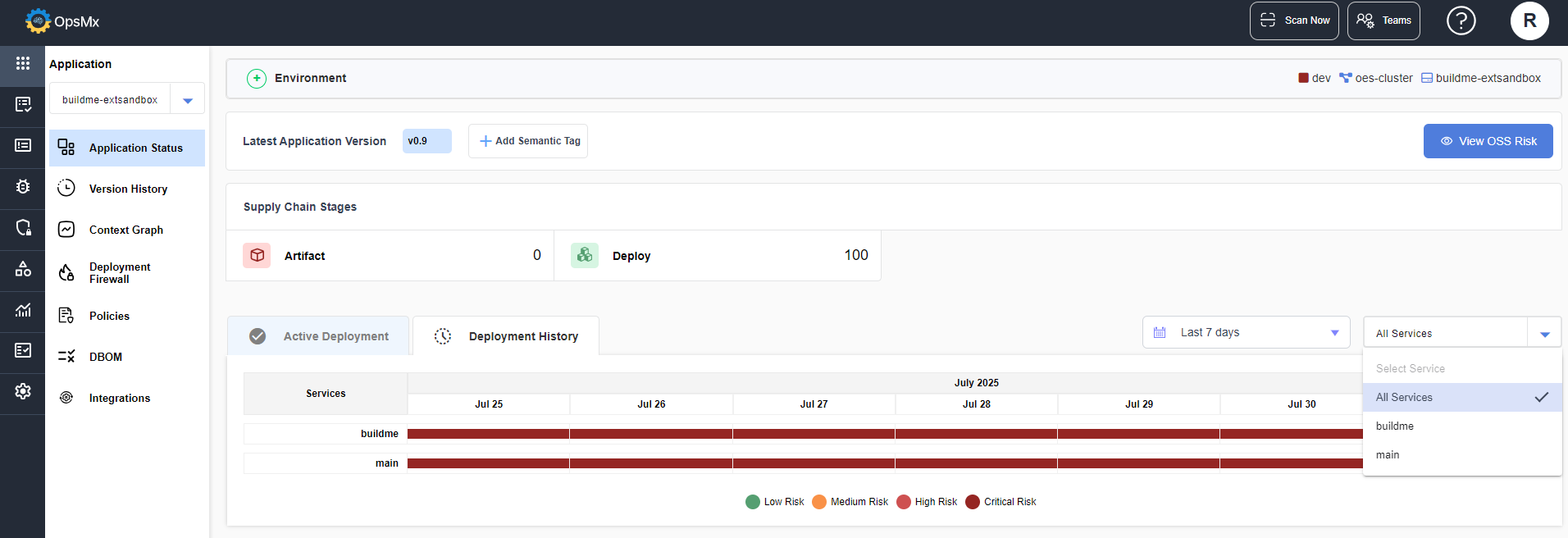Open Version History in sidebar menu

(x=128, y=189)
